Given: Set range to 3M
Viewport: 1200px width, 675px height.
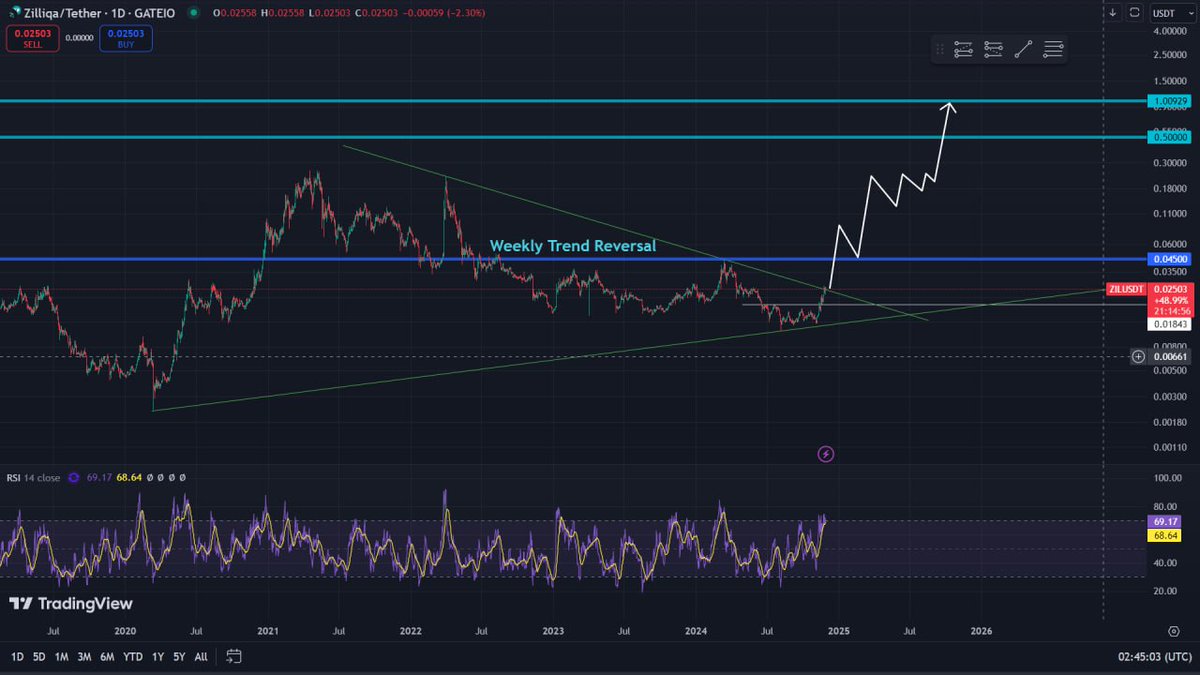Looking at the screenshot, I should point(84,657).
